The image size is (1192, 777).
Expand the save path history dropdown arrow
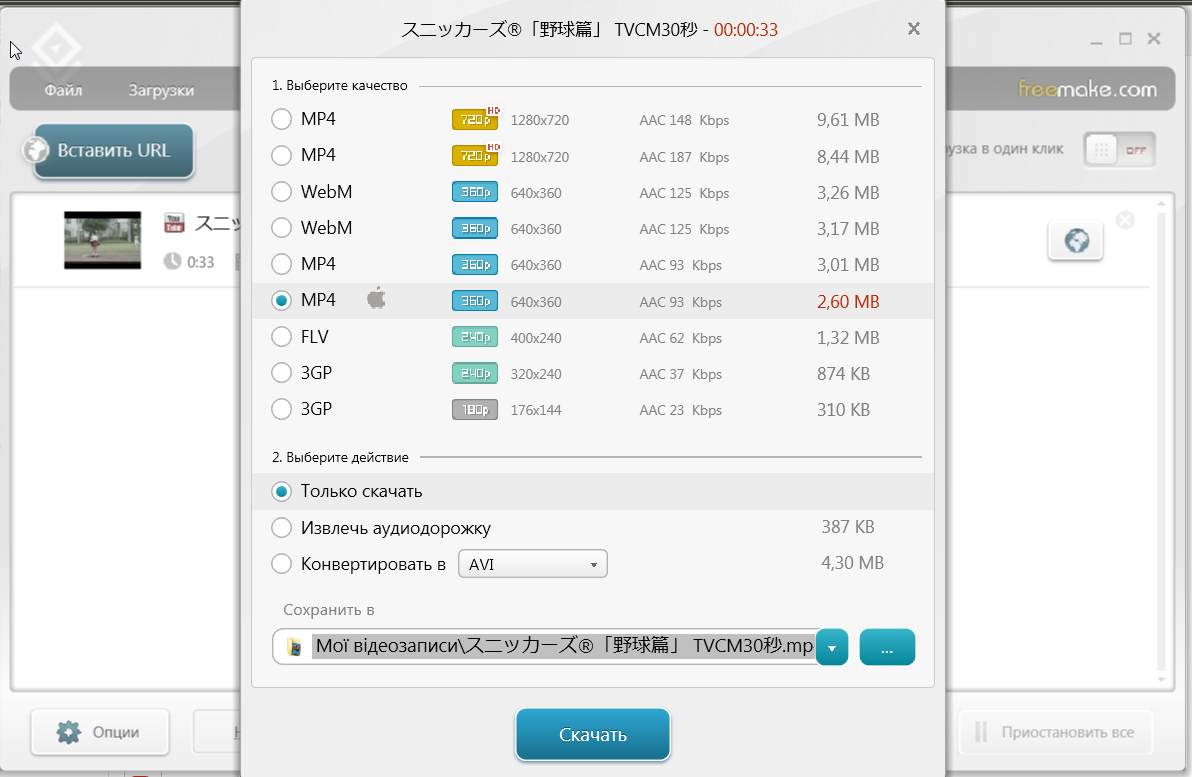832,648
